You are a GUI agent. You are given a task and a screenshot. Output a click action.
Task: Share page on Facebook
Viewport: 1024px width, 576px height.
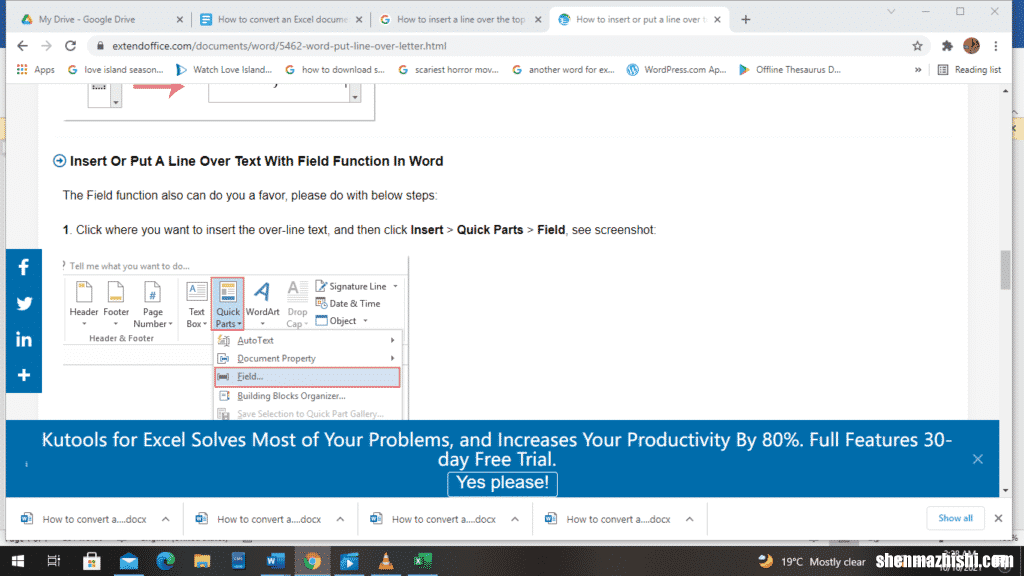pos(24,267)
